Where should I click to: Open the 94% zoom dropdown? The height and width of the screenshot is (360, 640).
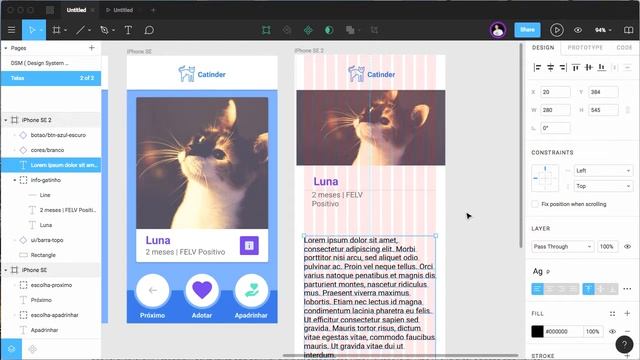(603, 30)
